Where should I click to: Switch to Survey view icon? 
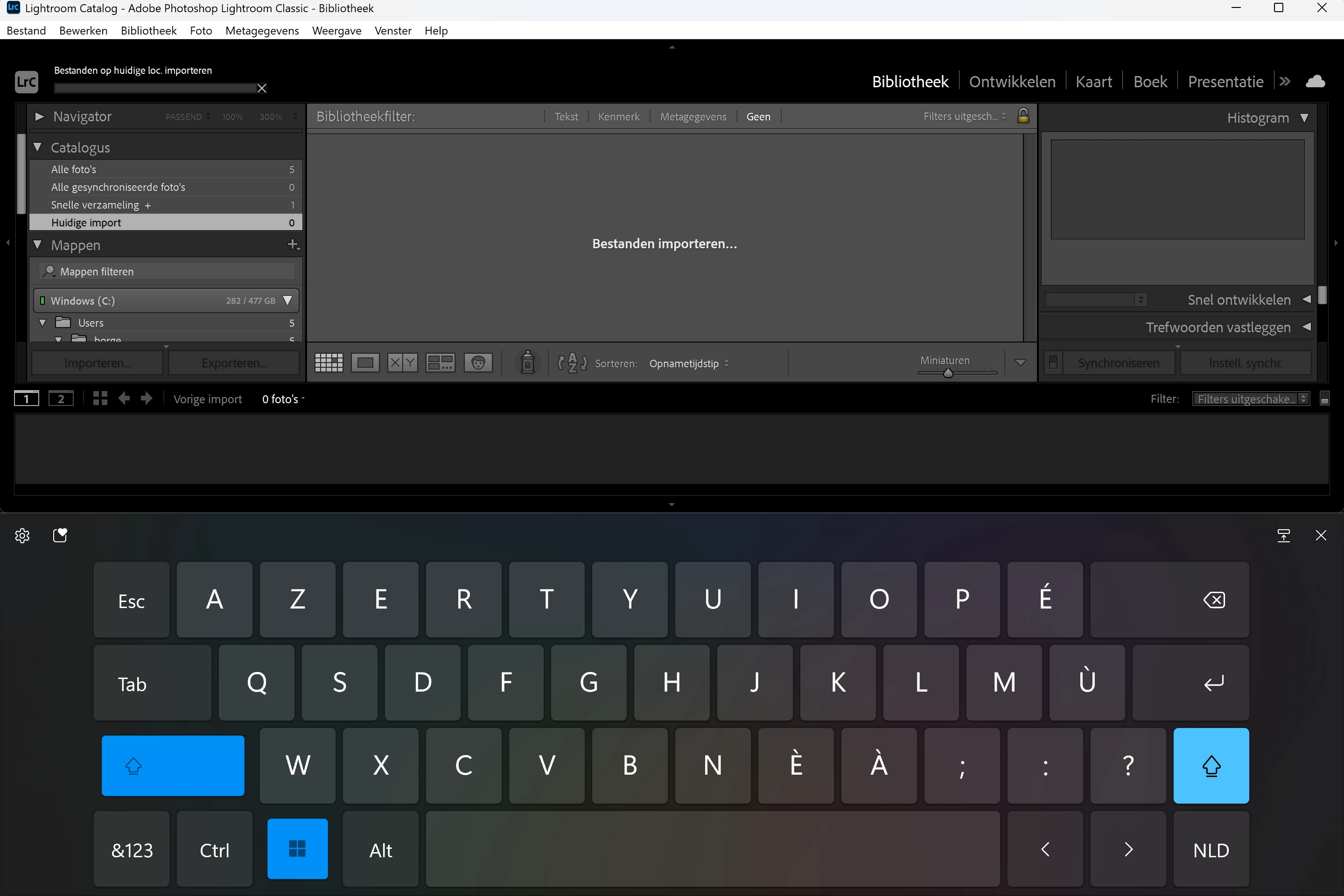coord(440,363)
